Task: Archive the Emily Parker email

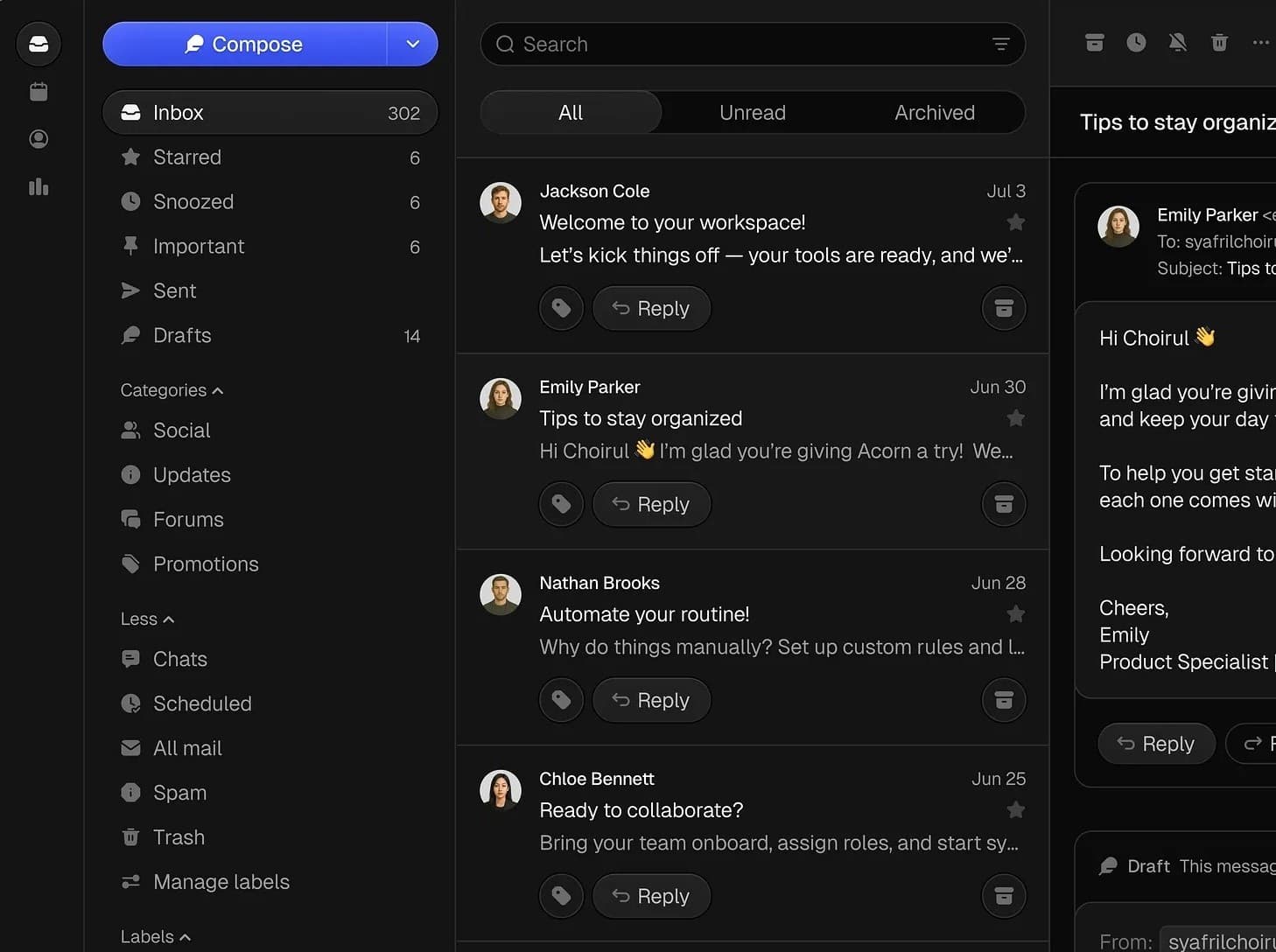Action: pyautogui.click(x=1004, y=504)
